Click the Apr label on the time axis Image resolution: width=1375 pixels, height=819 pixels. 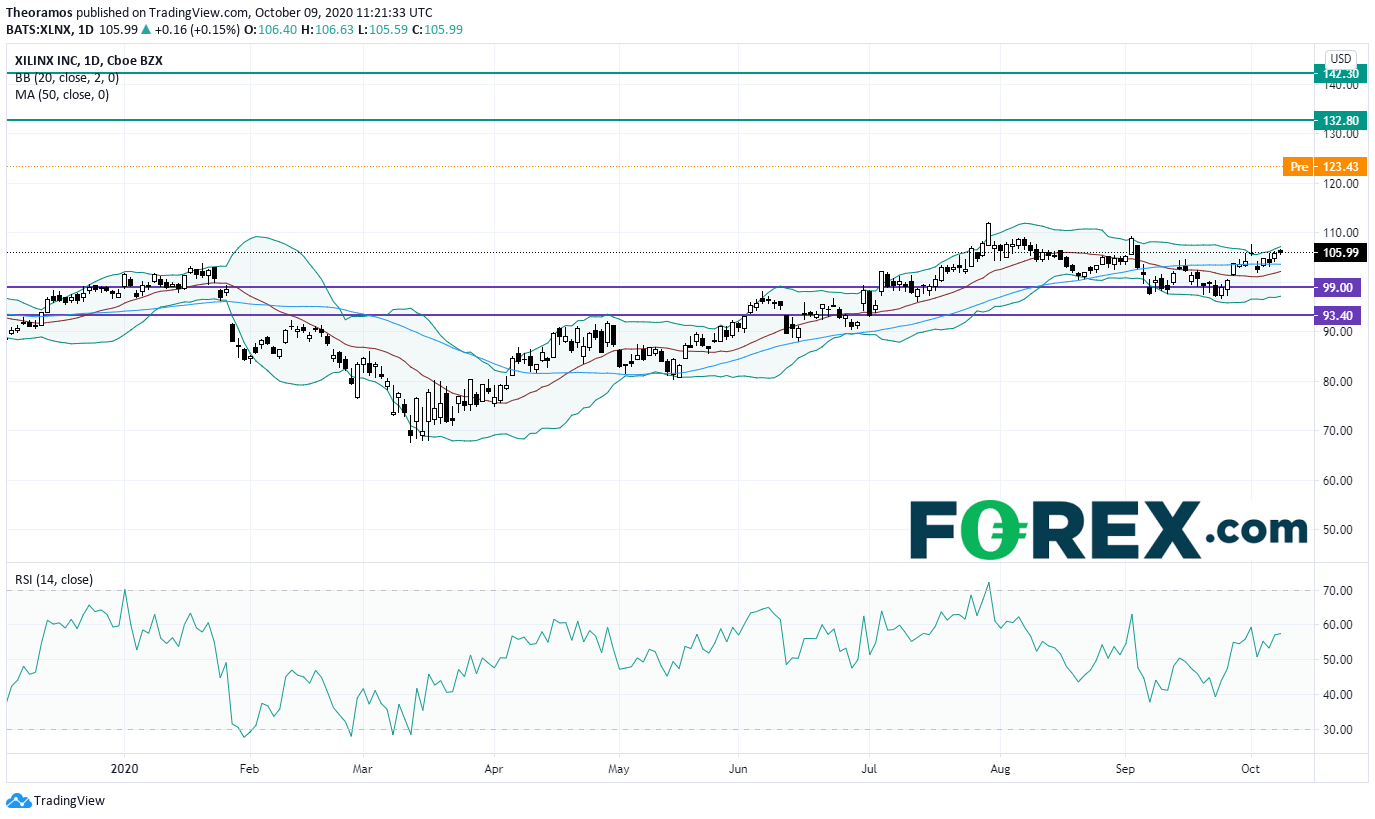point(493,771)
